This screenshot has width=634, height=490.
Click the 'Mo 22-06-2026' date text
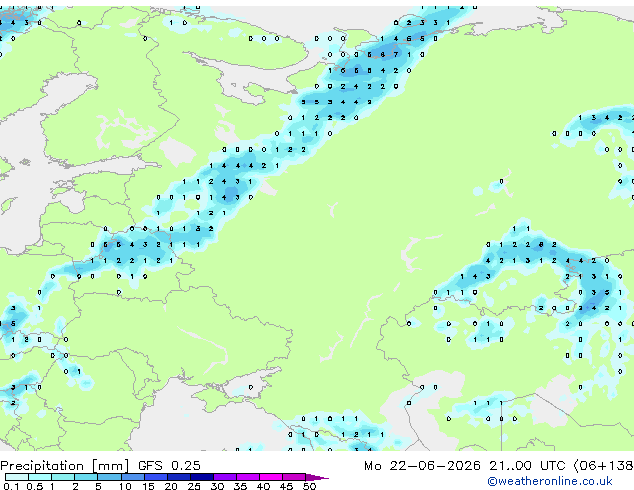422,465
